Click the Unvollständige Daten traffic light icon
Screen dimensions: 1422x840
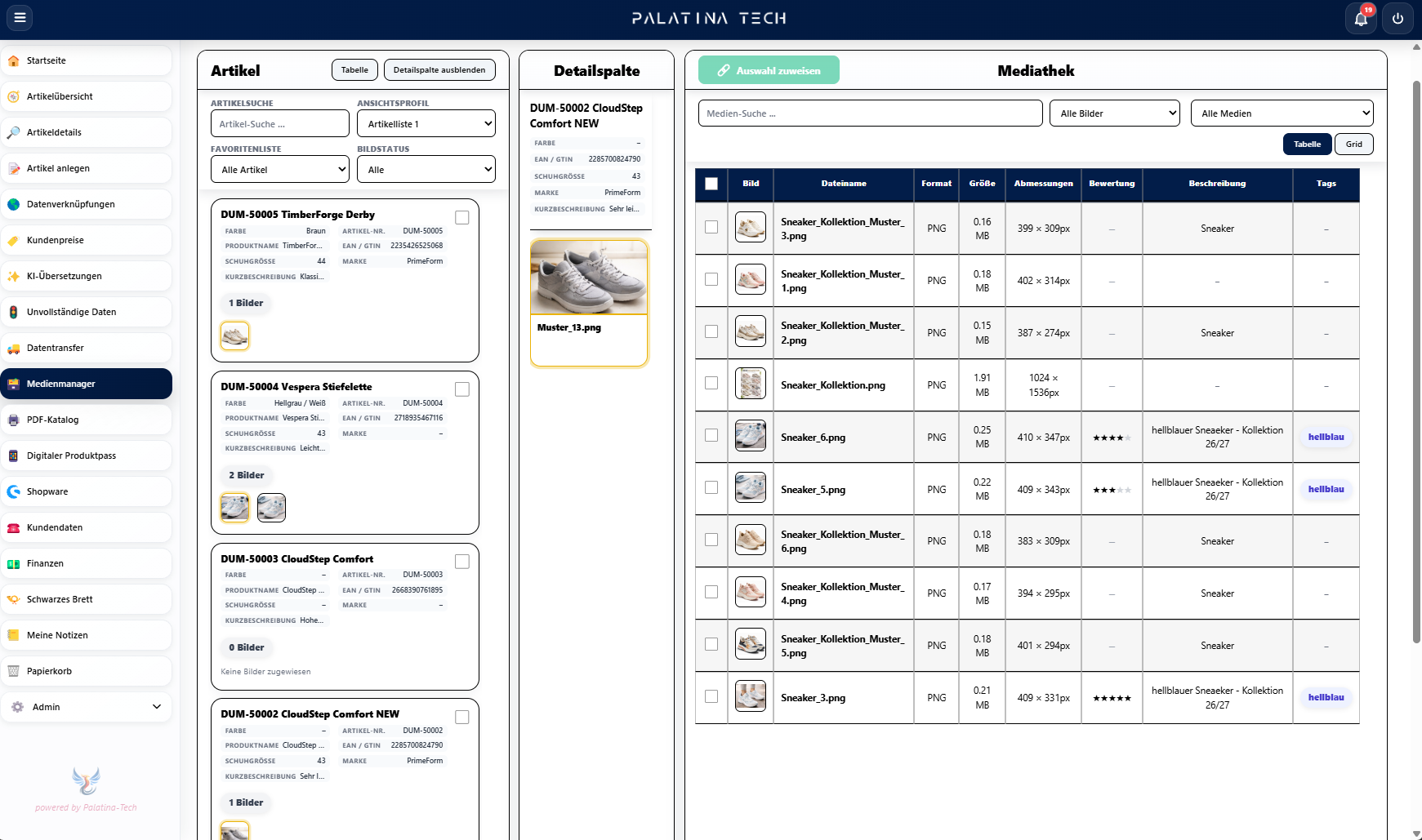14,312
